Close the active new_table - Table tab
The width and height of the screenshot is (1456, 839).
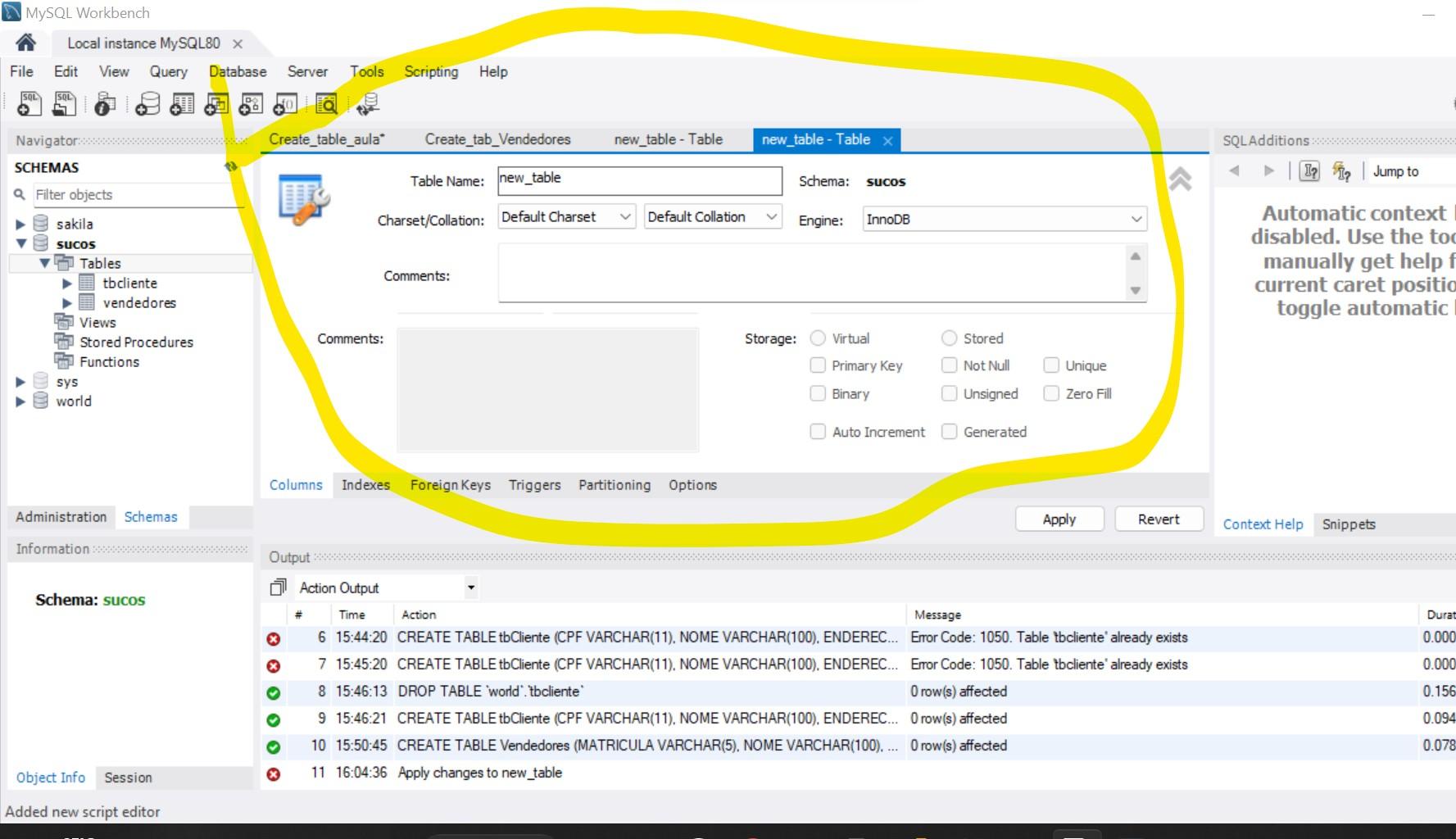click(887, 141)
